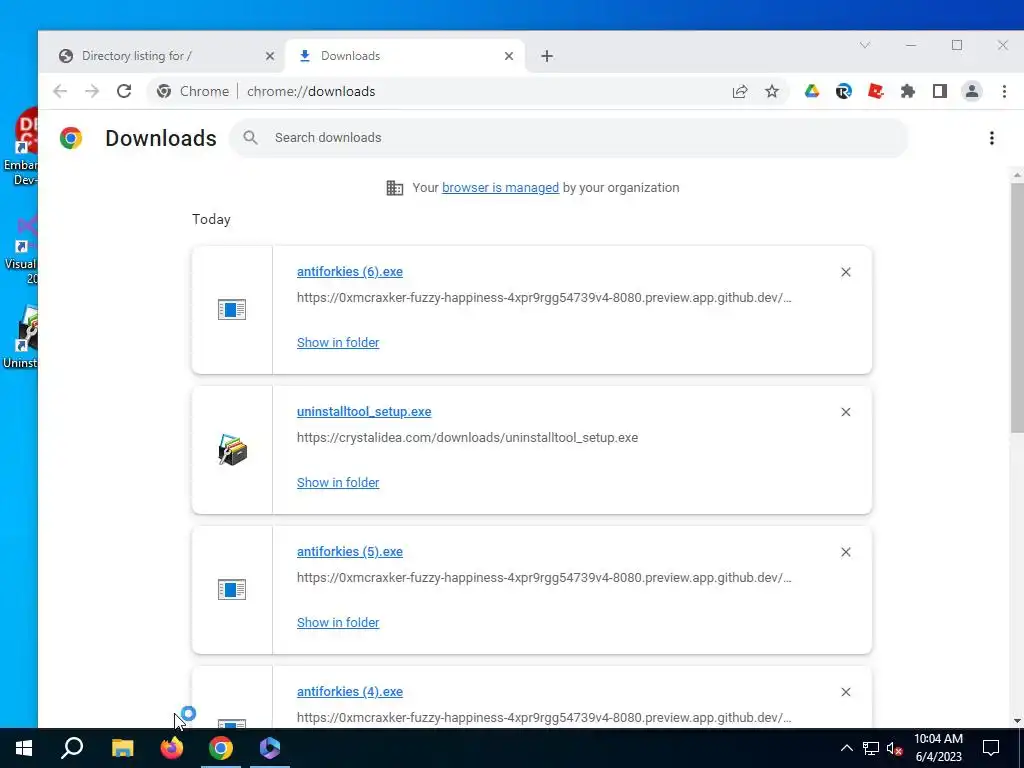Switch to the Directory listing tab
Image resolution: width=1024 pixels, height=768 pixels.
click(160, 56)
